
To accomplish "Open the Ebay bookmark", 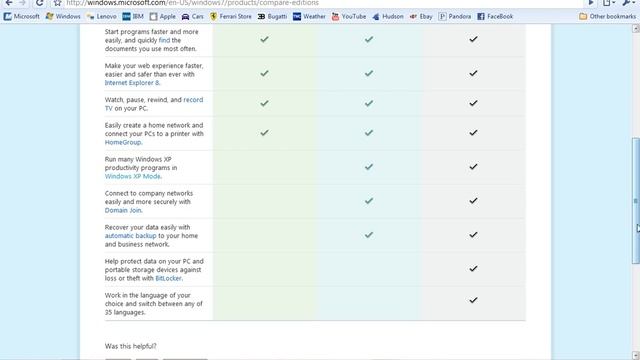I will [x=421, y=16].
